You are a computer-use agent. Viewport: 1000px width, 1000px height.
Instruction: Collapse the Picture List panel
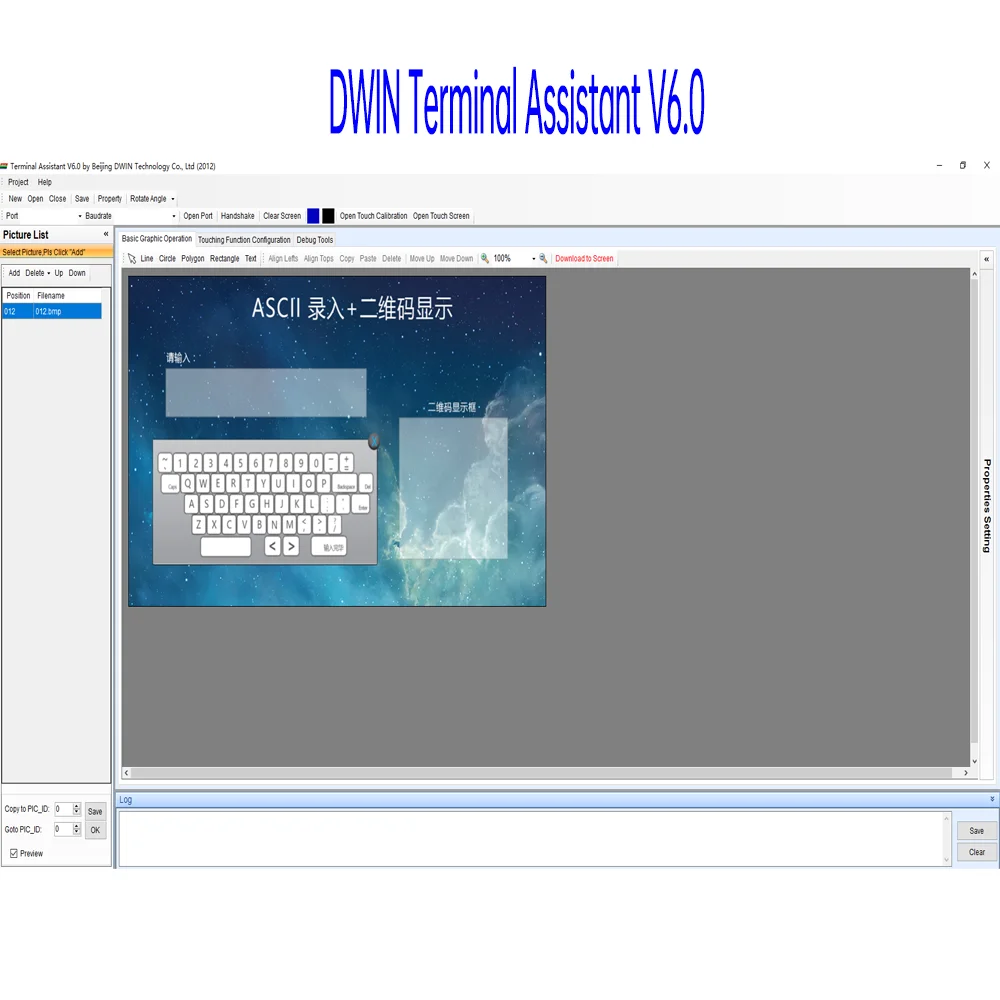(x=106, y=234)
